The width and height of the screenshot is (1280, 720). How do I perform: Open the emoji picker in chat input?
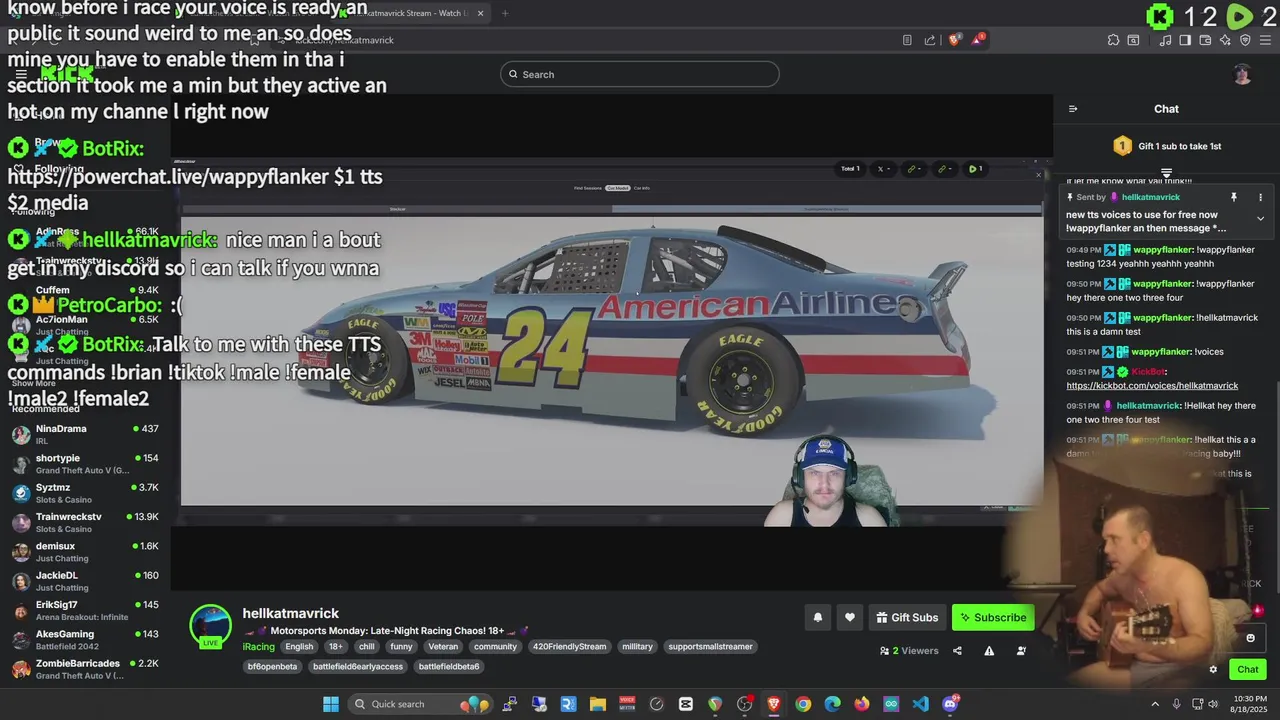pos(1250,638)
